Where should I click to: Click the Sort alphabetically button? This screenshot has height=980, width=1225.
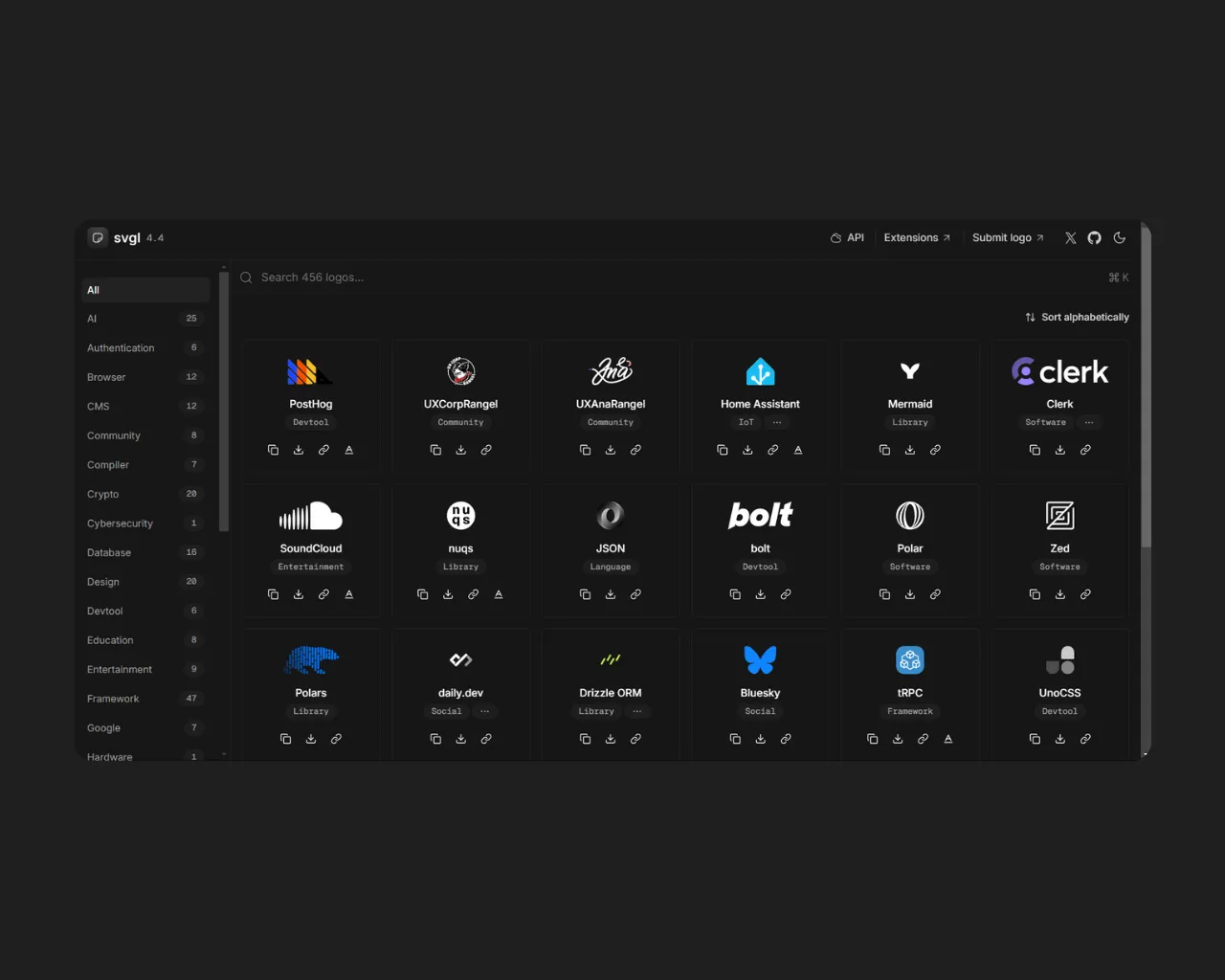point(1077,317)
